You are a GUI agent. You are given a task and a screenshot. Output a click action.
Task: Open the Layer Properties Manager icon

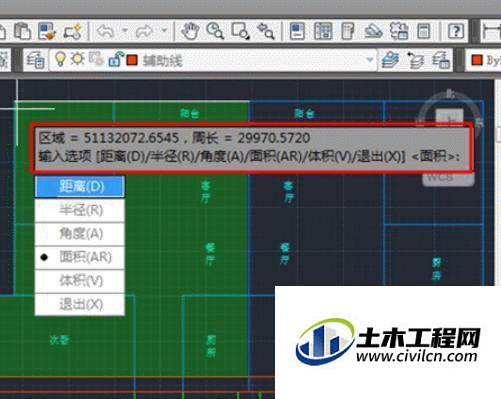coord(35,61)
